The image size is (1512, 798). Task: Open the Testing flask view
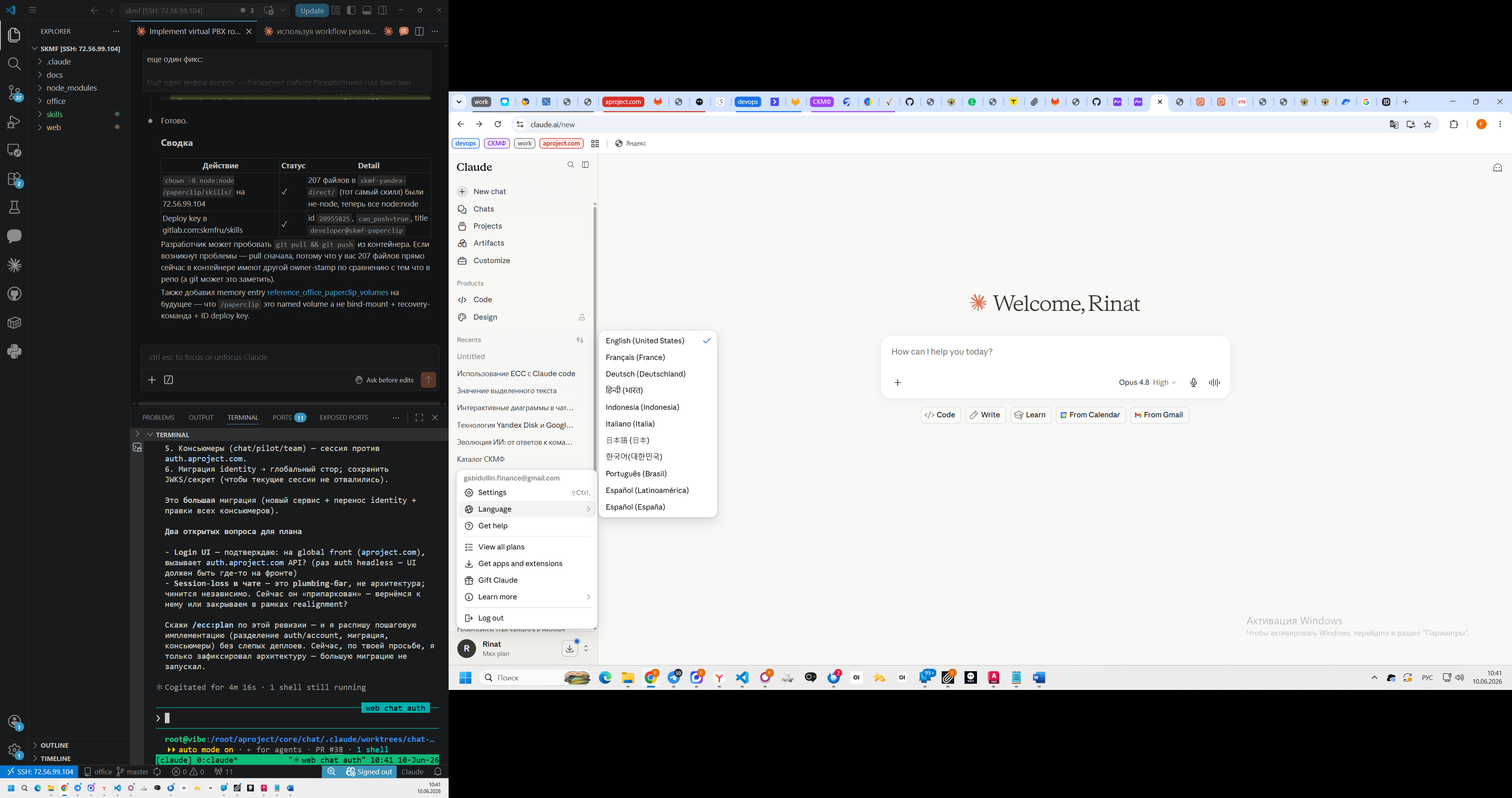pyautogui.click(x=14, y=207)
